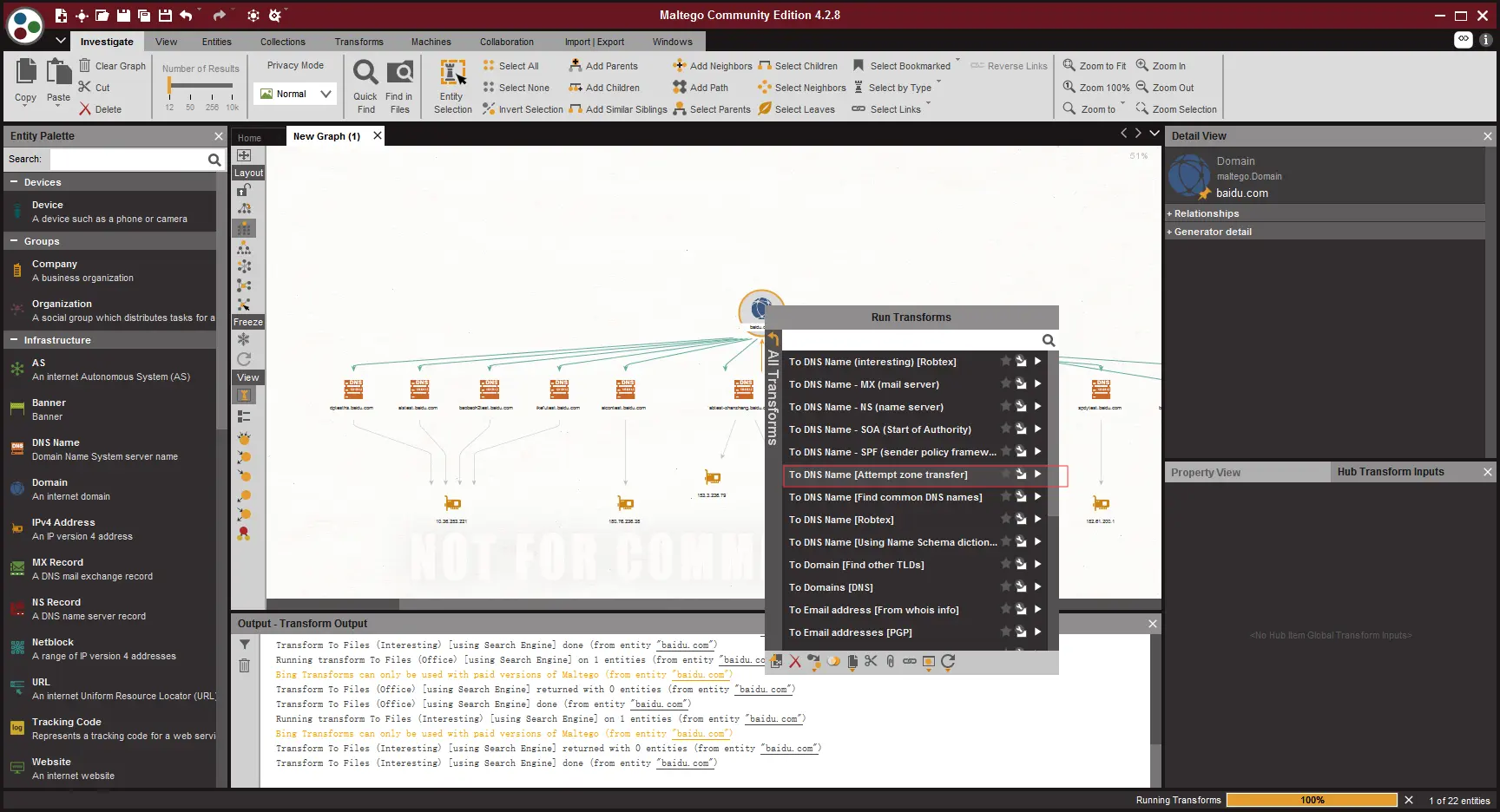Toggle favorite star for MX (mail server) transform
Image resolution: width=1500 pixels, height=812 pixels.
[1005, 383]
